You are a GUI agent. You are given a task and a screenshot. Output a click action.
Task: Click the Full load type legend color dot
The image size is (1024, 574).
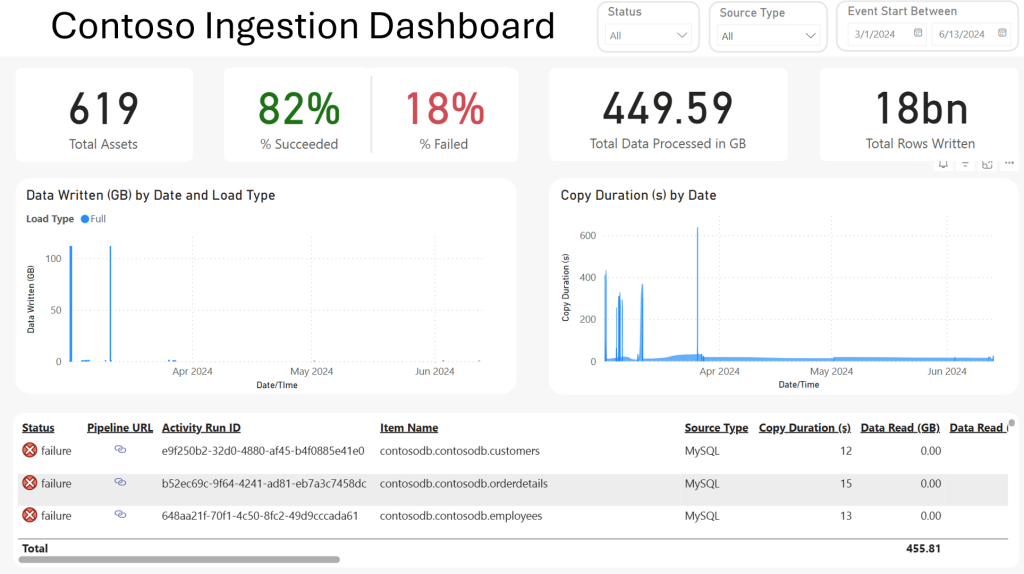(85, 219)
